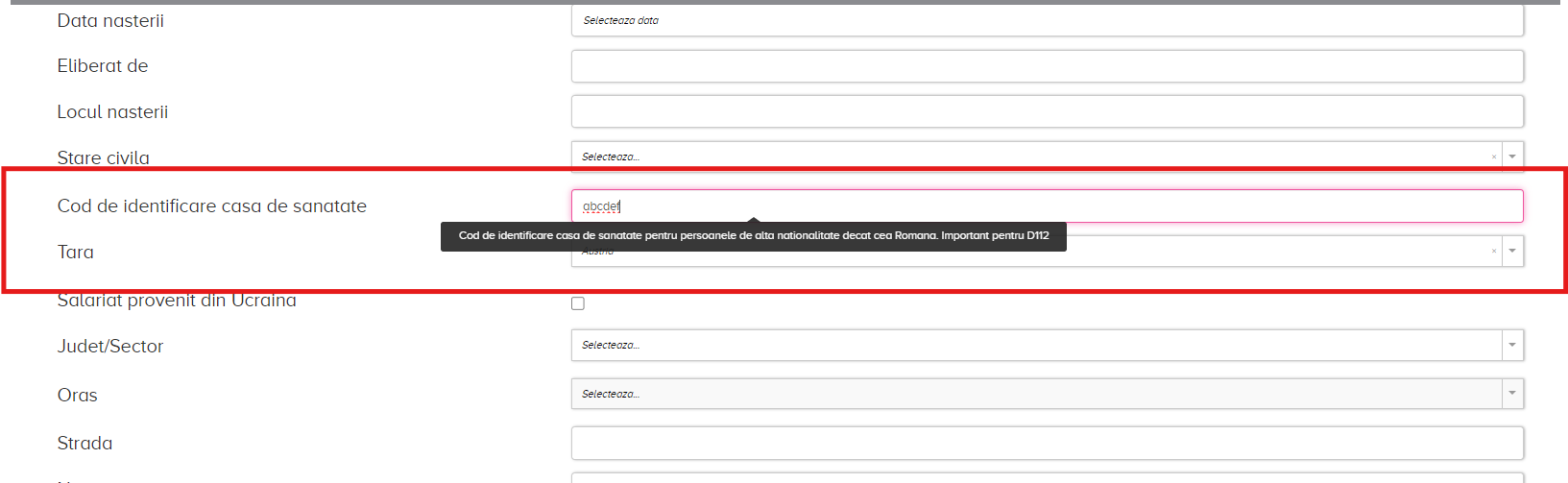Expand the Tara dropdown arrow
This screenshot has height=483, width=1568.
(x=1512, y=252)
